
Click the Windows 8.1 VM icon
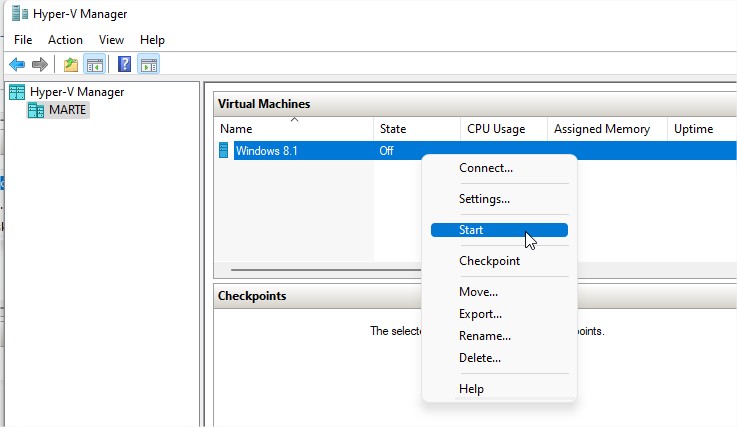coord(224,150)
